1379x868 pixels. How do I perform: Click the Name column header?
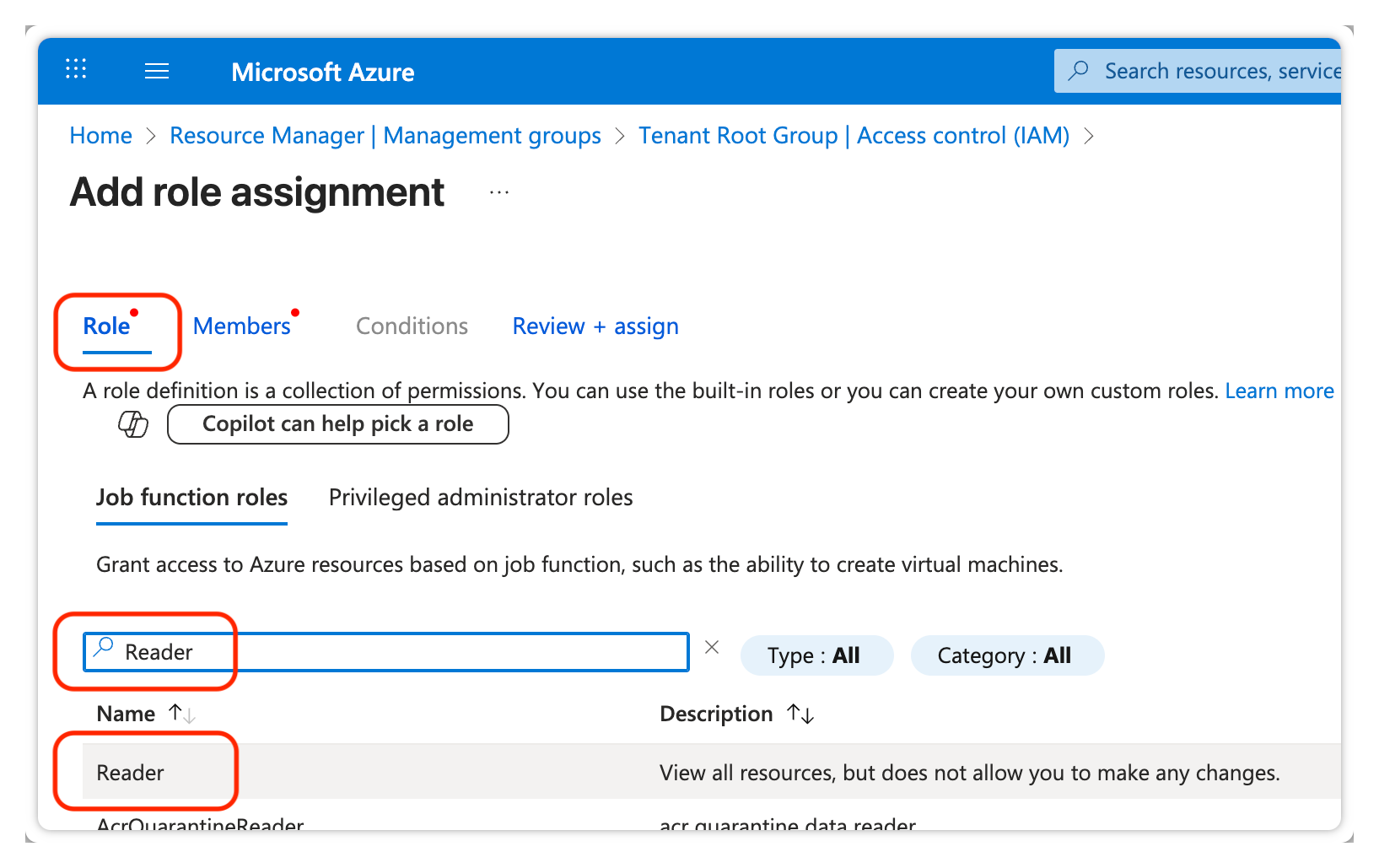pos(126,714)
